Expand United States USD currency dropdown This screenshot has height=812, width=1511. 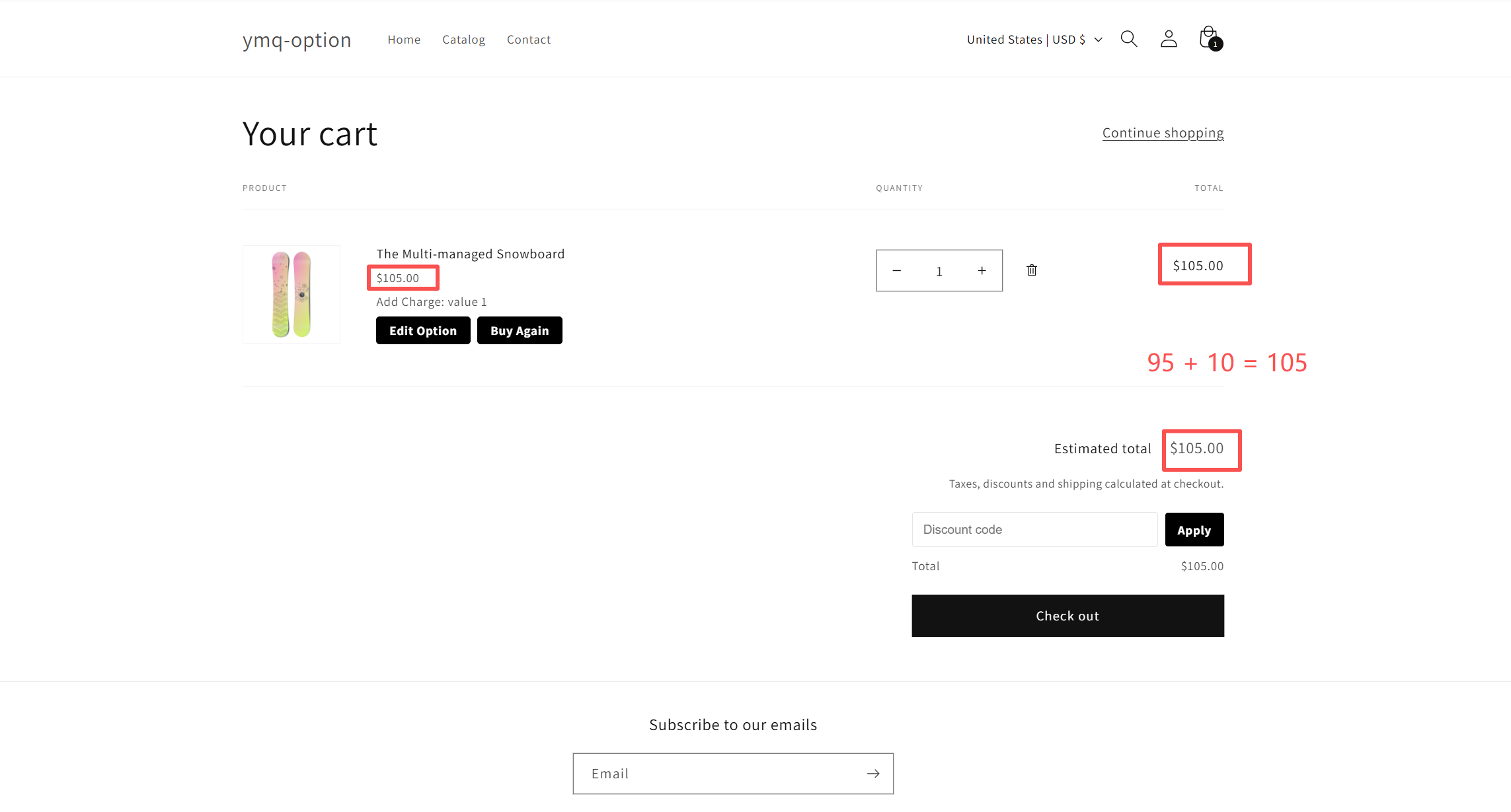click(x=1034, y=40)
